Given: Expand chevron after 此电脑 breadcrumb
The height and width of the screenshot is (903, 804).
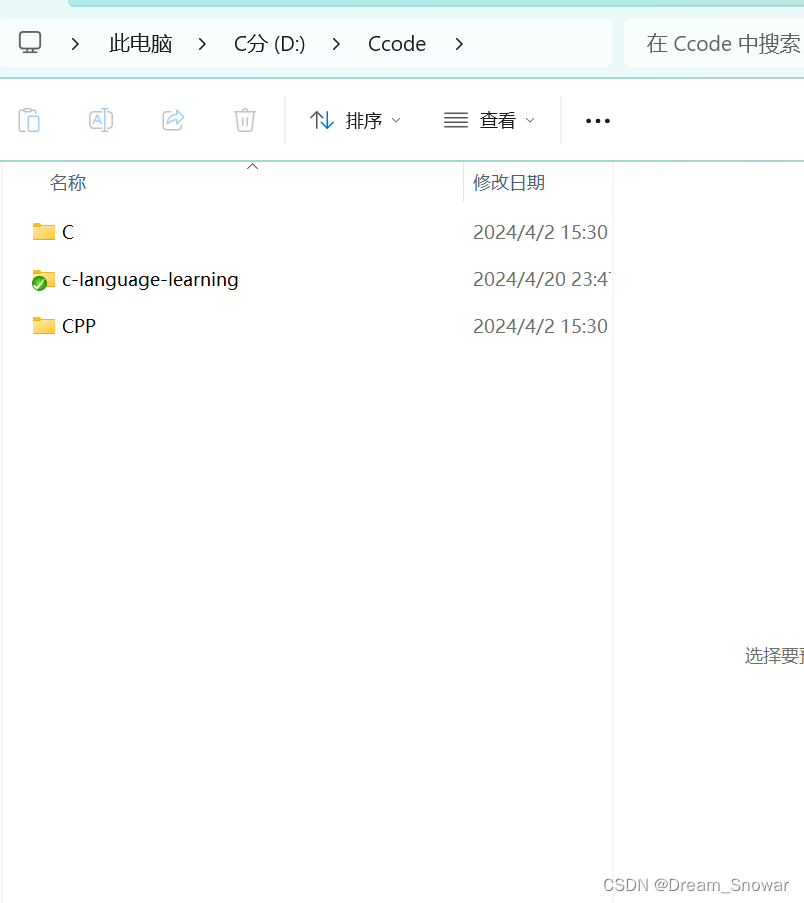Looking at the screenshot, I should pyautogui.click(x=202, y=44).
